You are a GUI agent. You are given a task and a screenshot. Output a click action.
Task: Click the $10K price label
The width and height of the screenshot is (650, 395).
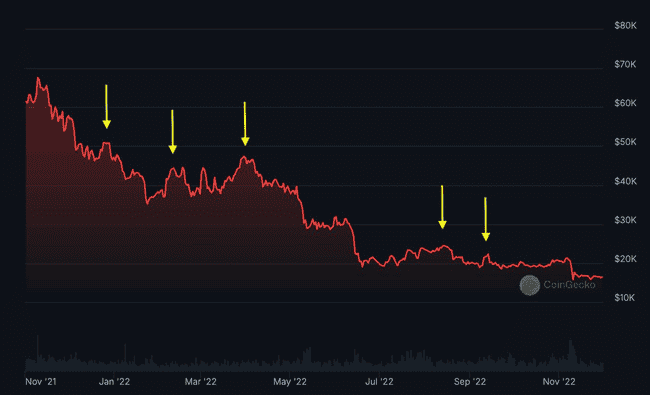point(624,298)
